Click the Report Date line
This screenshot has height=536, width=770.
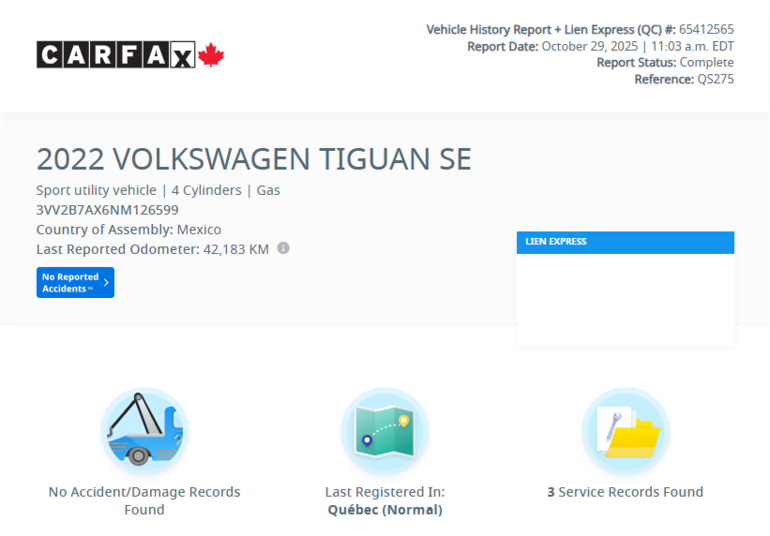[x=600, y=46]
